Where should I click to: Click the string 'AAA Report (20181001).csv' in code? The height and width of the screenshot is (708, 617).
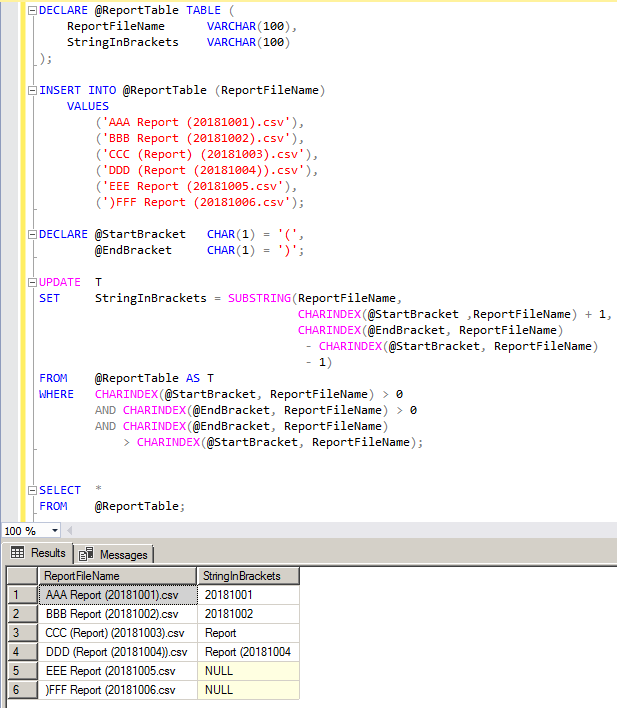(196, 122)
